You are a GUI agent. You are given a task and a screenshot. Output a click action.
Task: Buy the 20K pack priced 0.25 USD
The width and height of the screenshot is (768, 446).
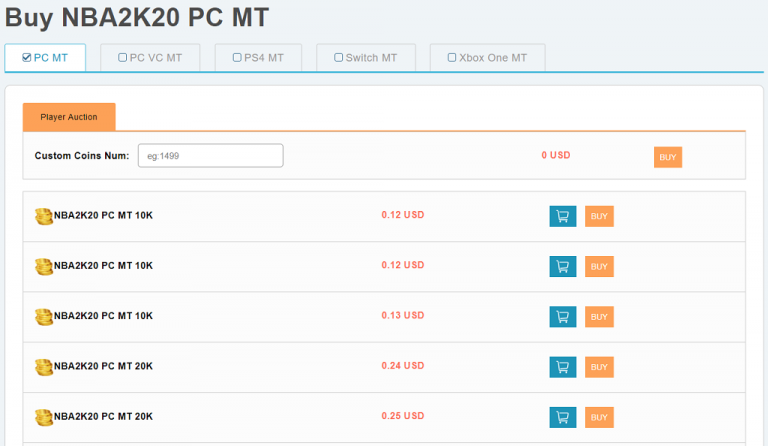pyautogui.click(x=599, y=418)
